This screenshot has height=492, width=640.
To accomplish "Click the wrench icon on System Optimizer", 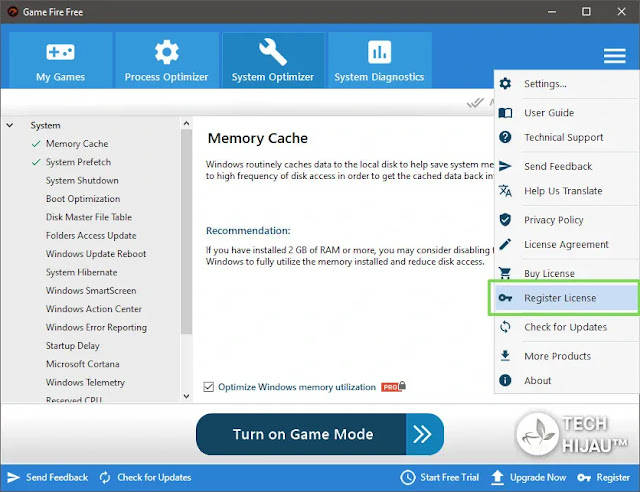I will point(273,52).
